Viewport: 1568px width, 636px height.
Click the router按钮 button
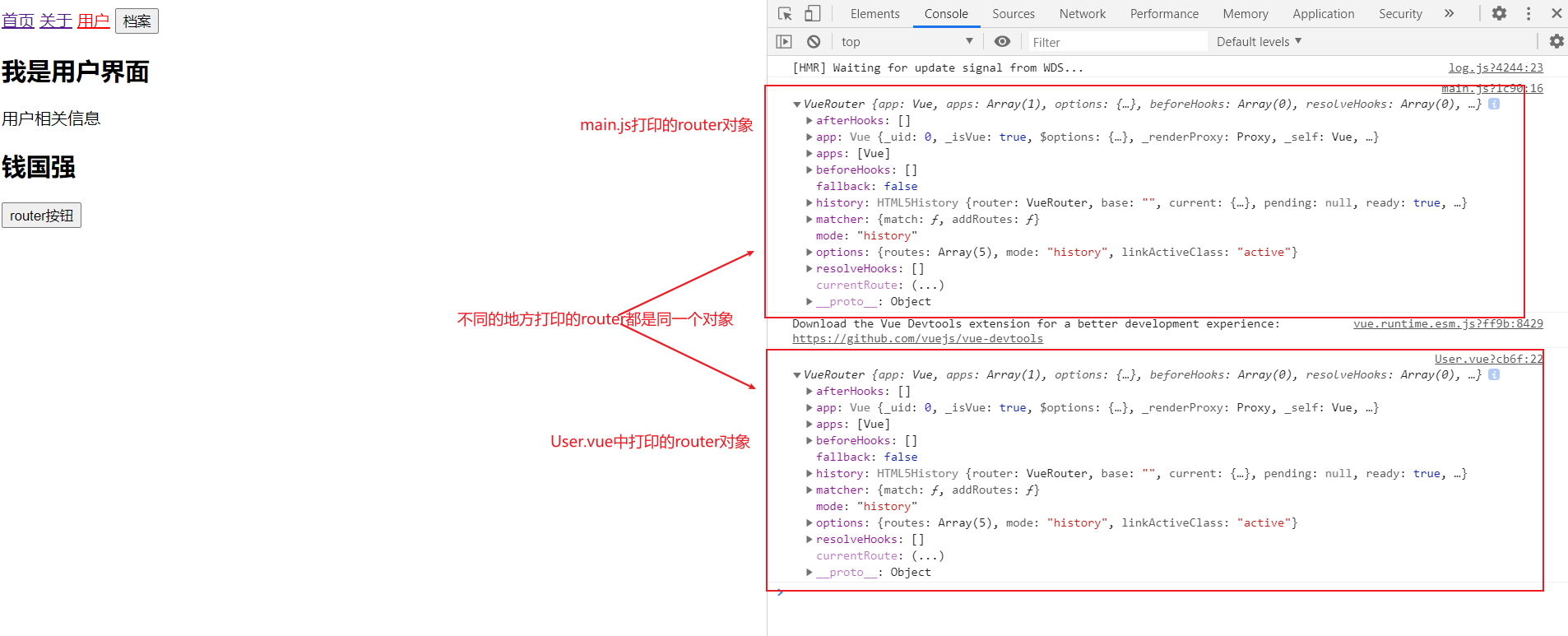tap(41, 216)
